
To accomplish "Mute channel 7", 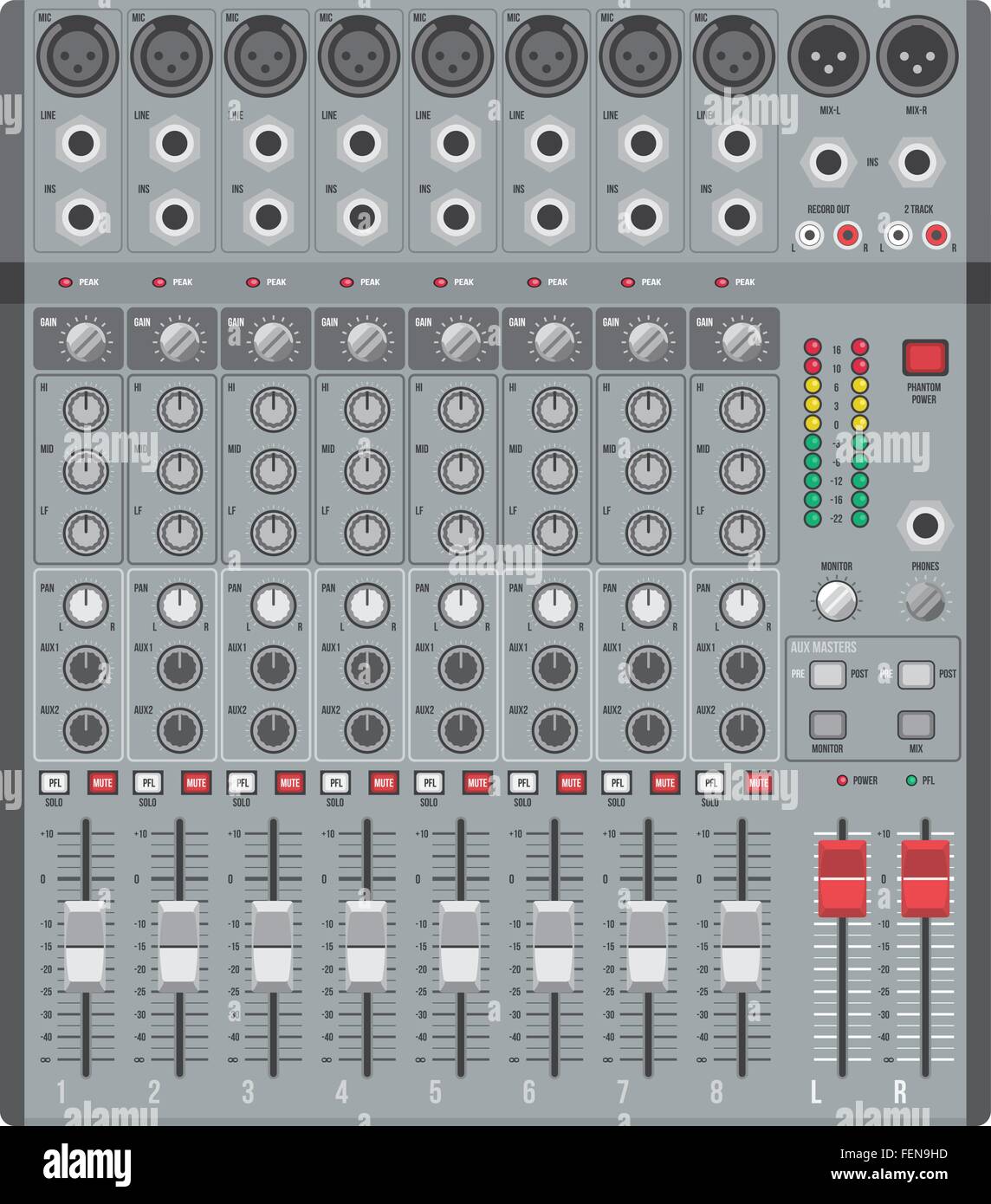I will (x=664, y=783).
